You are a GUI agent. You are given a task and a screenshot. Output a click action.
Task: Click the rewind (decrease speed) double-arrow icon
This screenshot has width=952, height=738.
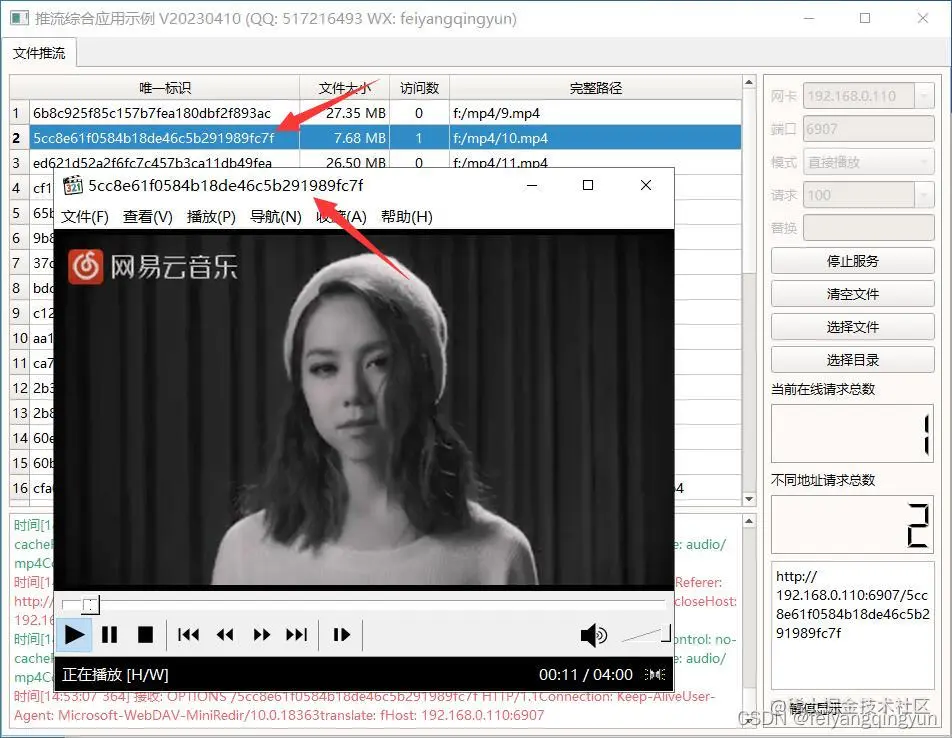coord(225,635)
